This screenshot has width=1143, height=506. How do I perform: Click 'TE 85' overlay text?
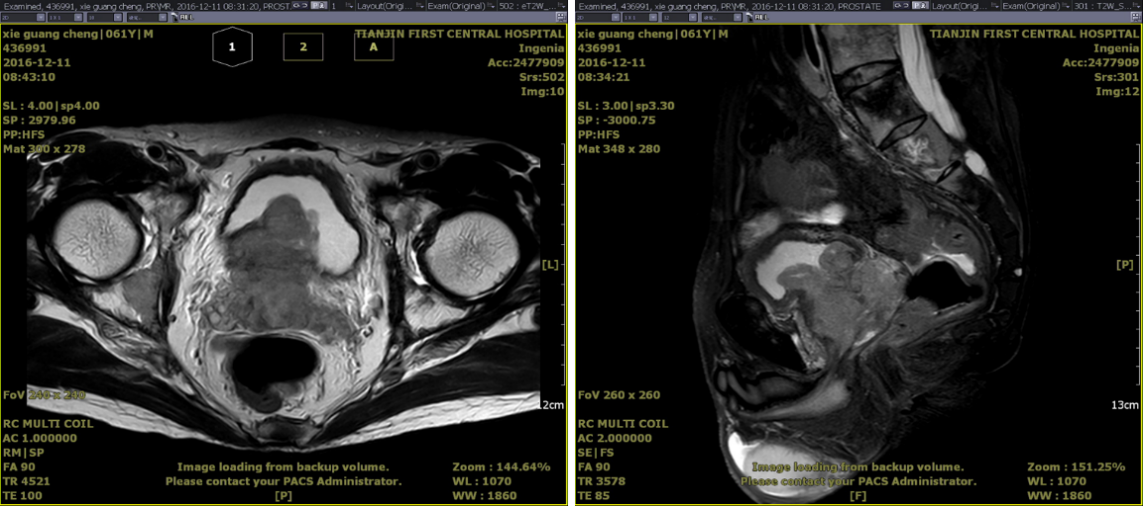[x=595, y=496]
